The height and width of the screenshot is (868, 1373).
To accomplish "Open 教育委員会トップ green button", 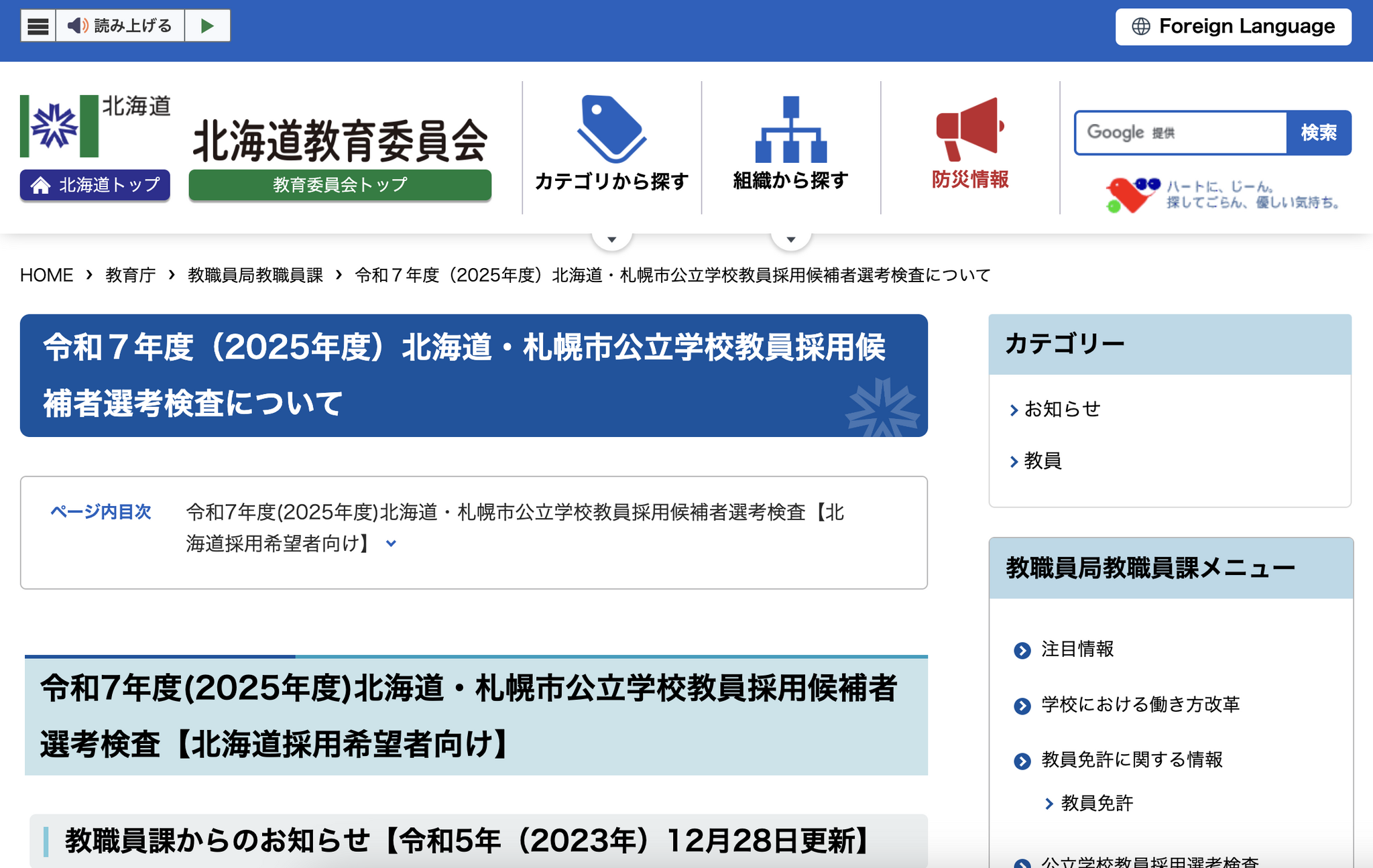I will point(340,185).
